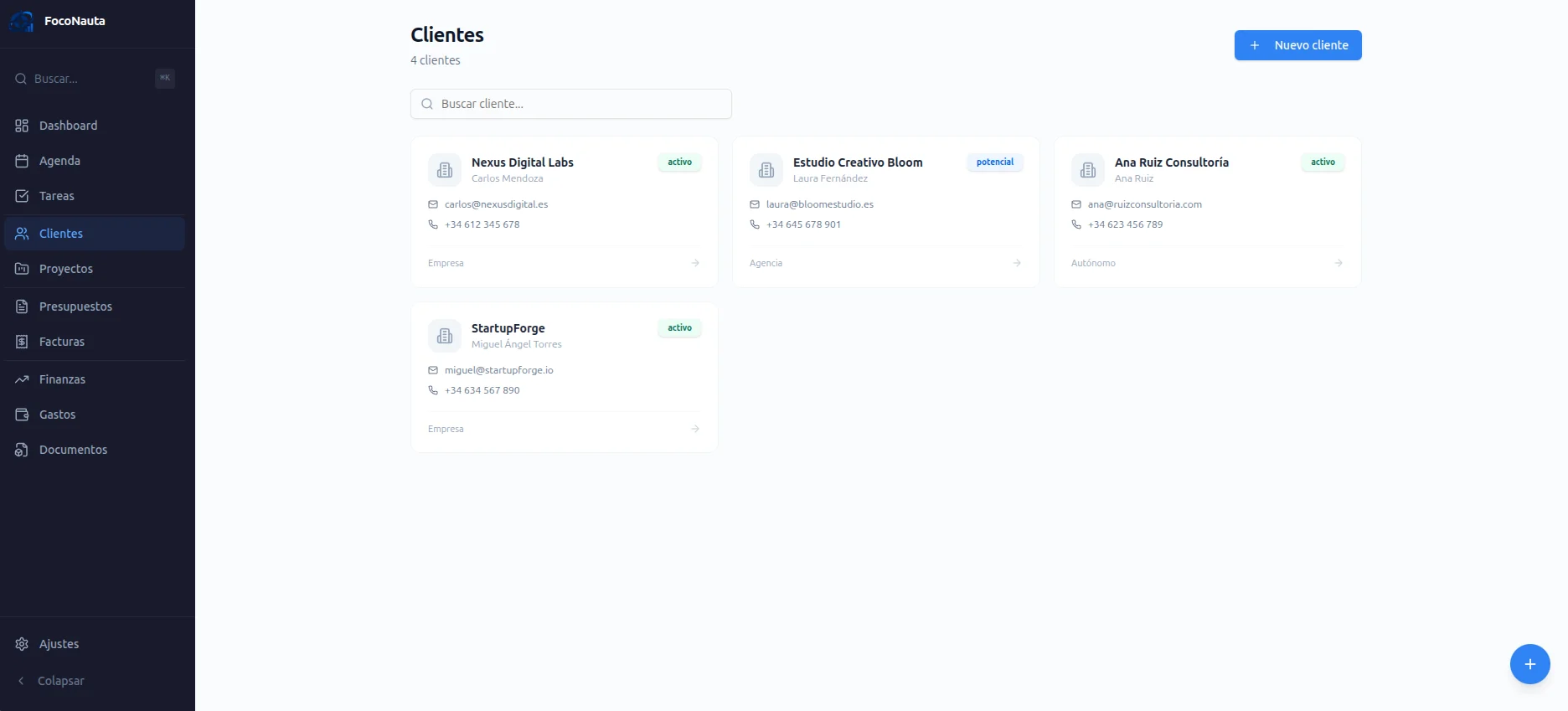1568x711 pixels.
Task: Click the Nexus Digital Labs building icon
Action: [x=445, y=170]
